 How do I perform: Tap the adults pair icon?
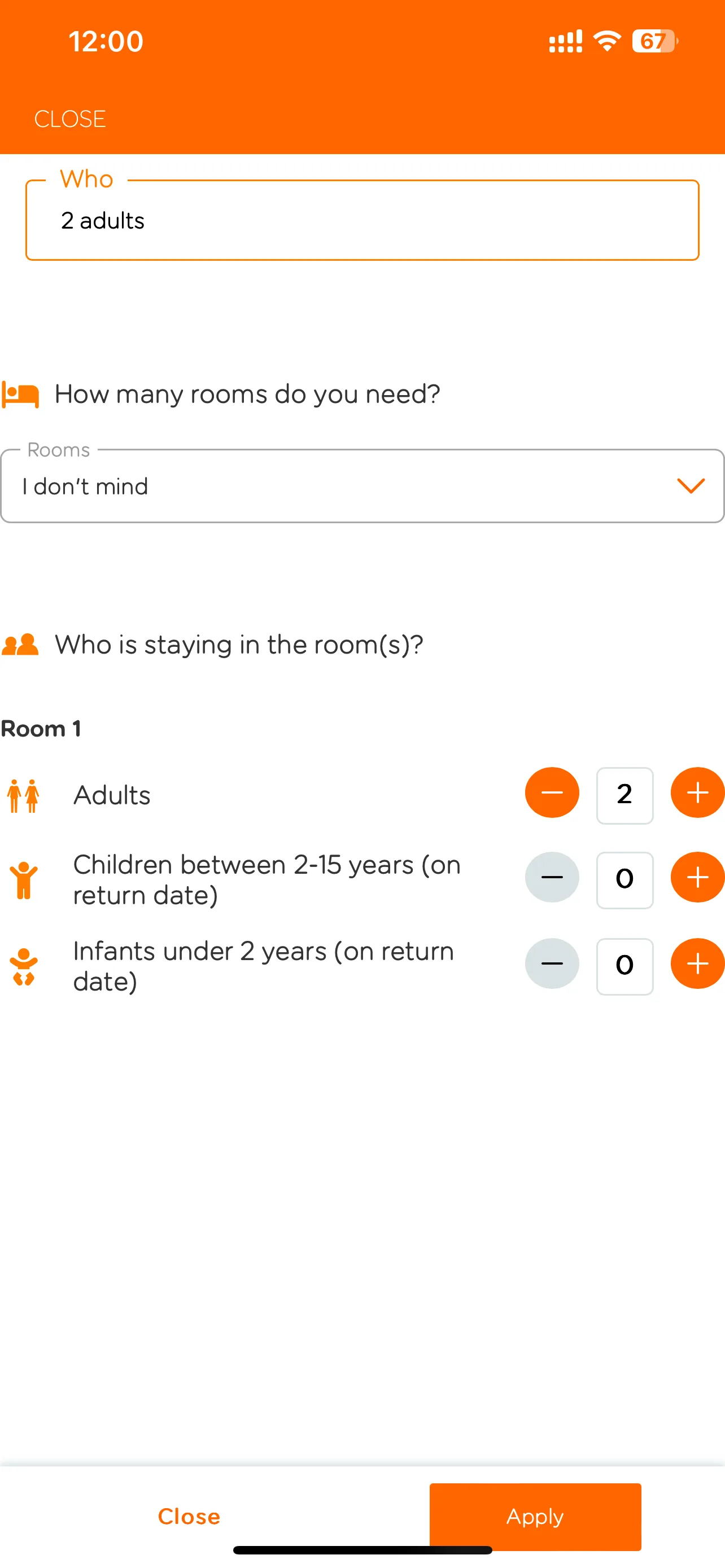[x=23, y=795]
